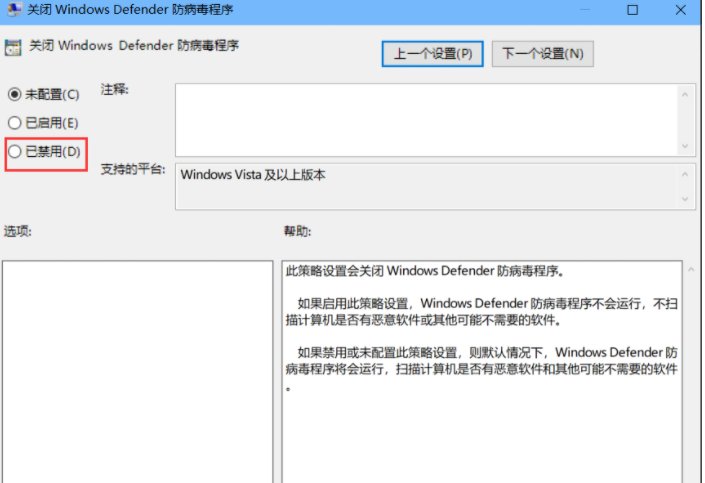Image resolution: width=705 pixels, height=483 pixels.
Task: Click the policy setting icon beside the heading
Action: (13, 47)
